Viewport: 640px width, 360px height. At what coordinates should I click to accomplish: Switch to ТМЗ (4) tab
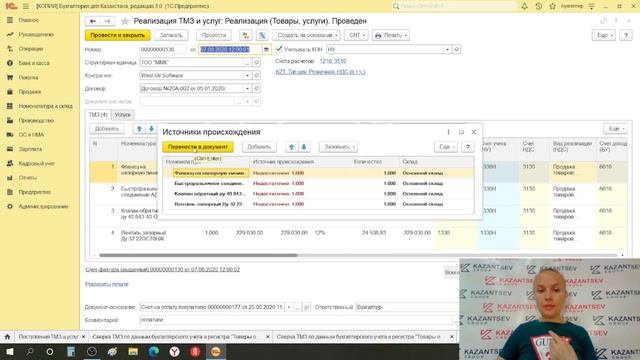coord(98,115)
